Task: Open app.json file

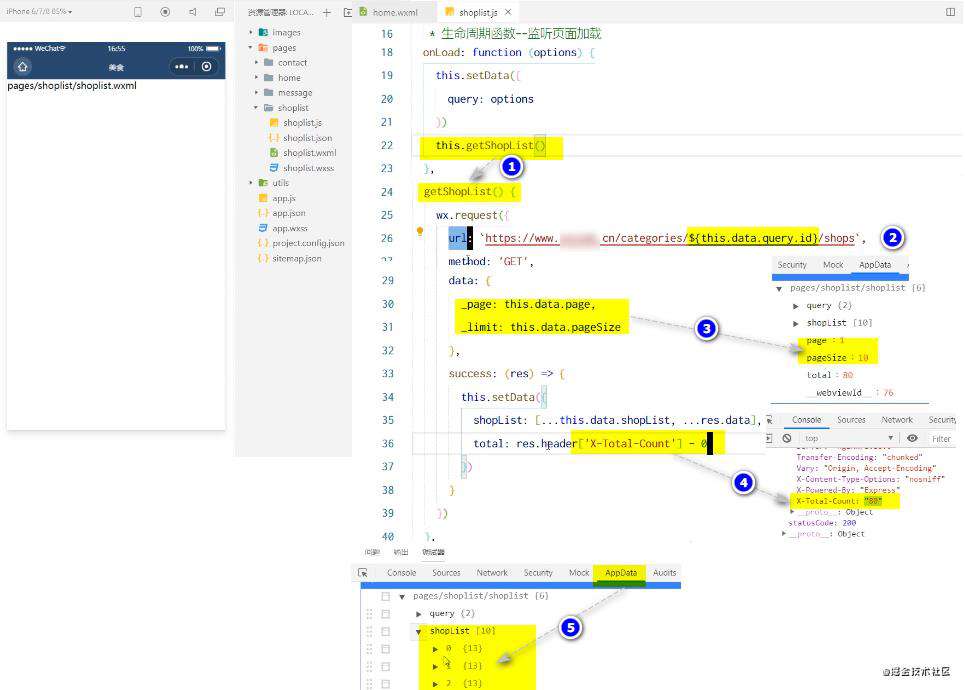Action: (x=289, y=213)
